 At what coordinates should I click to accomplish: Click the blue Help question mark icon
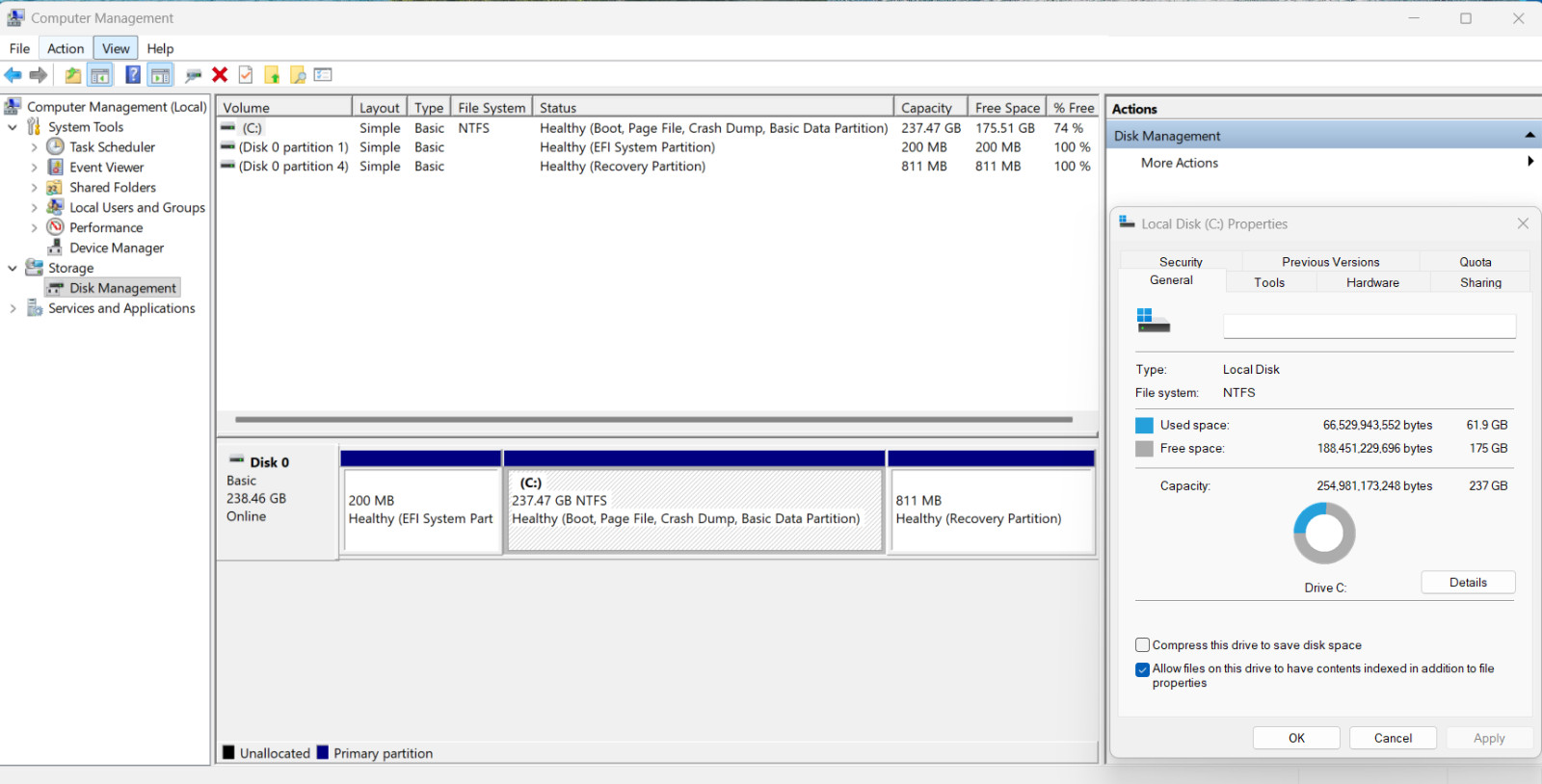(133, 75)
